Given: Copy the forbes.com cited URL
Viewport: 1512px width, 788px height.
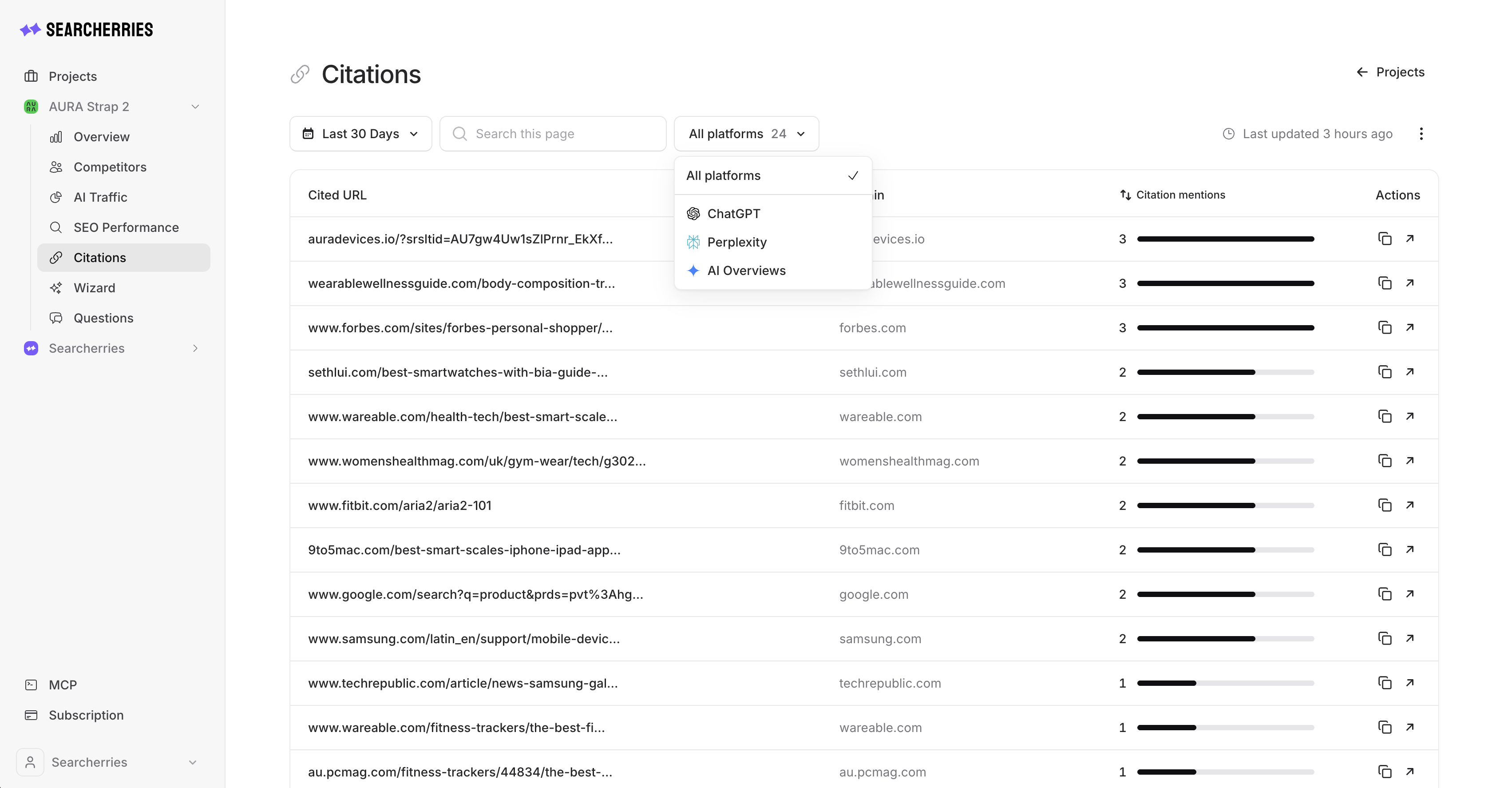Looking at the screenshot, I should tap(1385, 328).
